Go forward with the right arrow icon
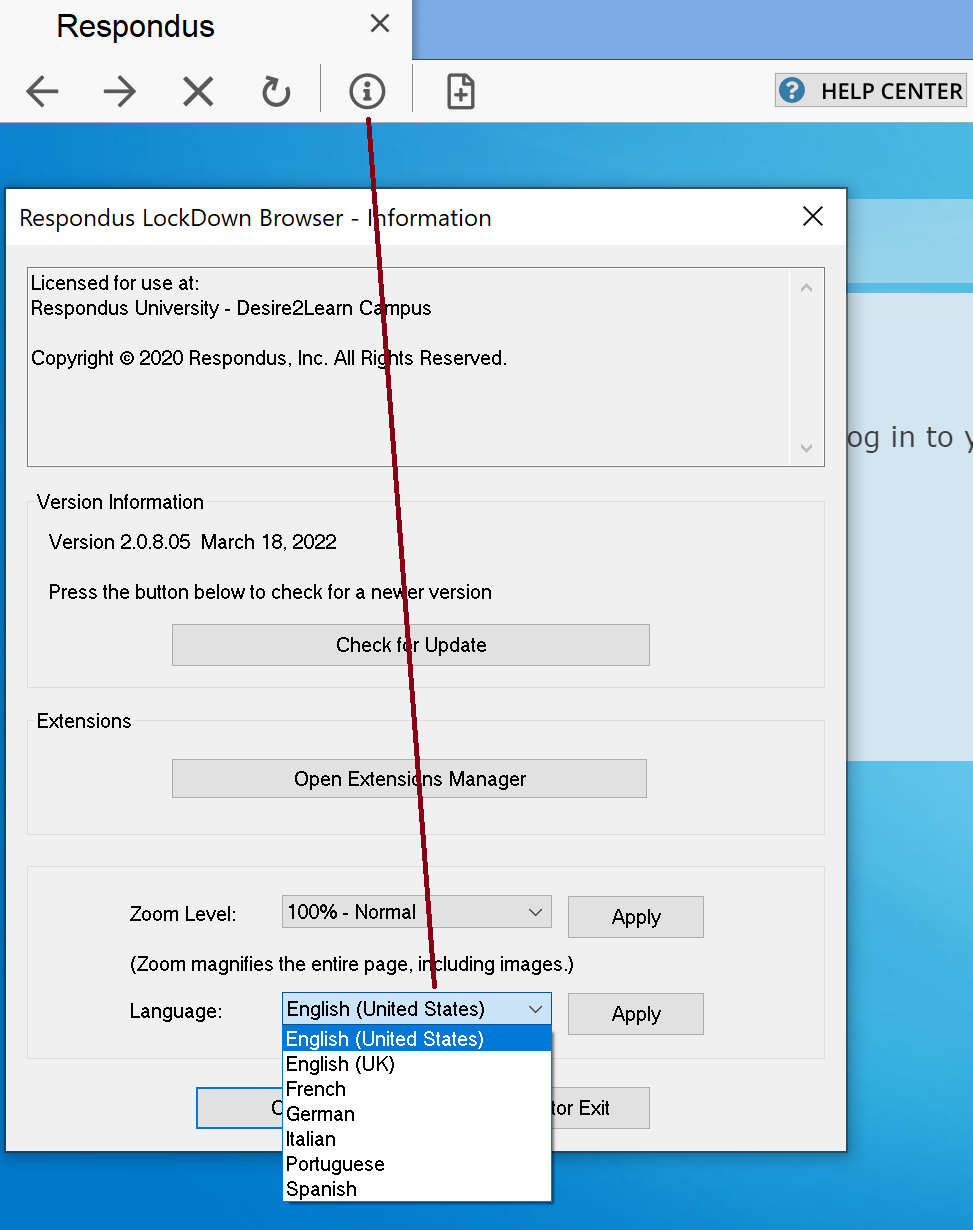Viewport: 973px width, 1230px height. (x=120, y=92)
